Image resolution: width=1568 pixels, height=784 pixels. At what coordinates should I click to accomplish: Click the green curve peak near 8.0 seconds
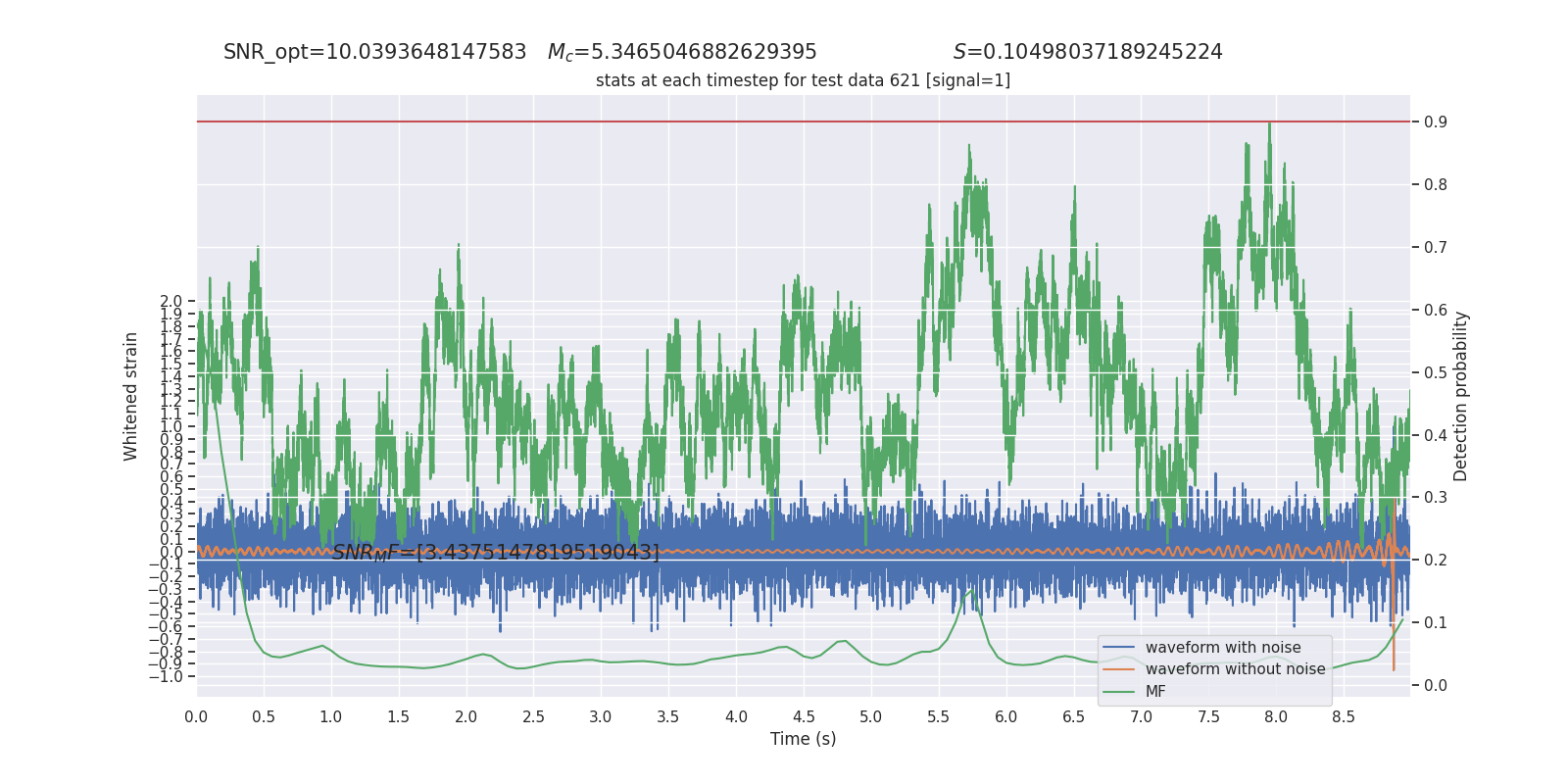1269,125
